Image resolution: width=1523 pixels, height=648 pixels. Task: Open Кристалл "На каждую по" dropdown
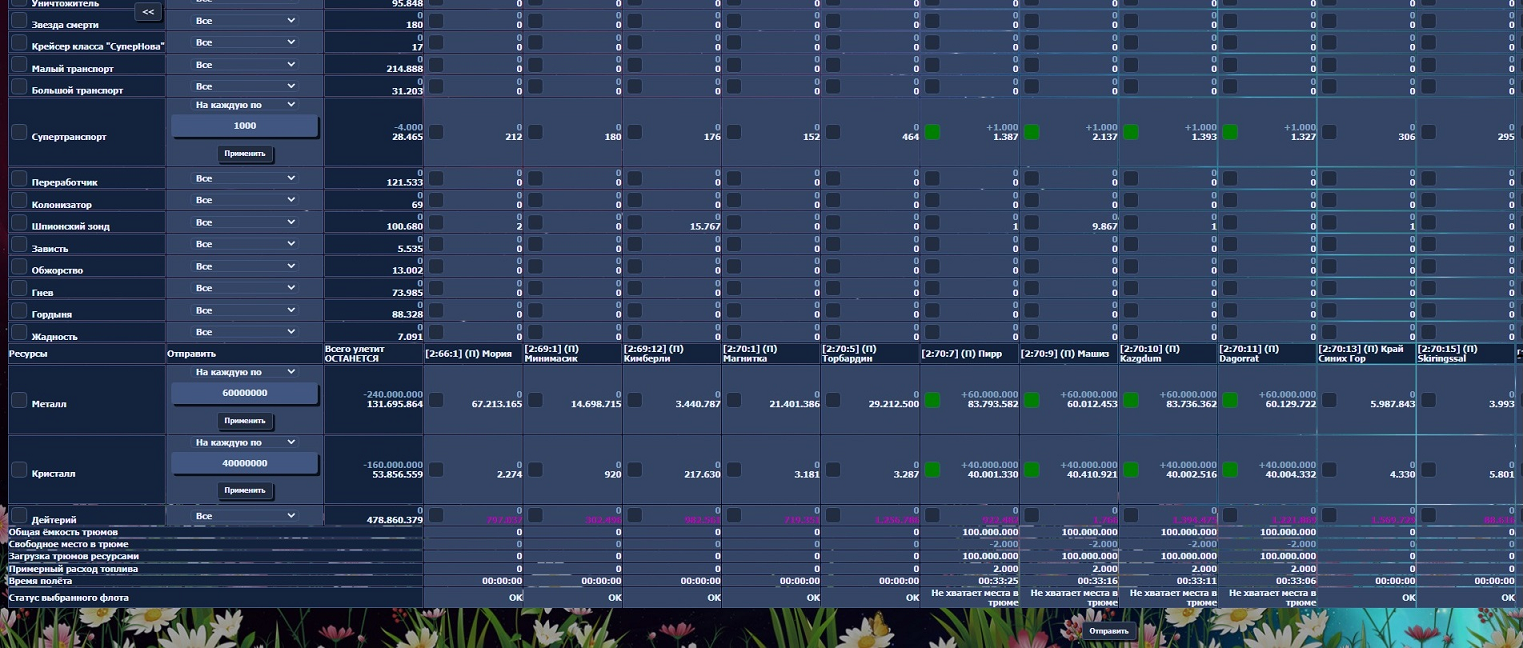[x=245, y=442]
